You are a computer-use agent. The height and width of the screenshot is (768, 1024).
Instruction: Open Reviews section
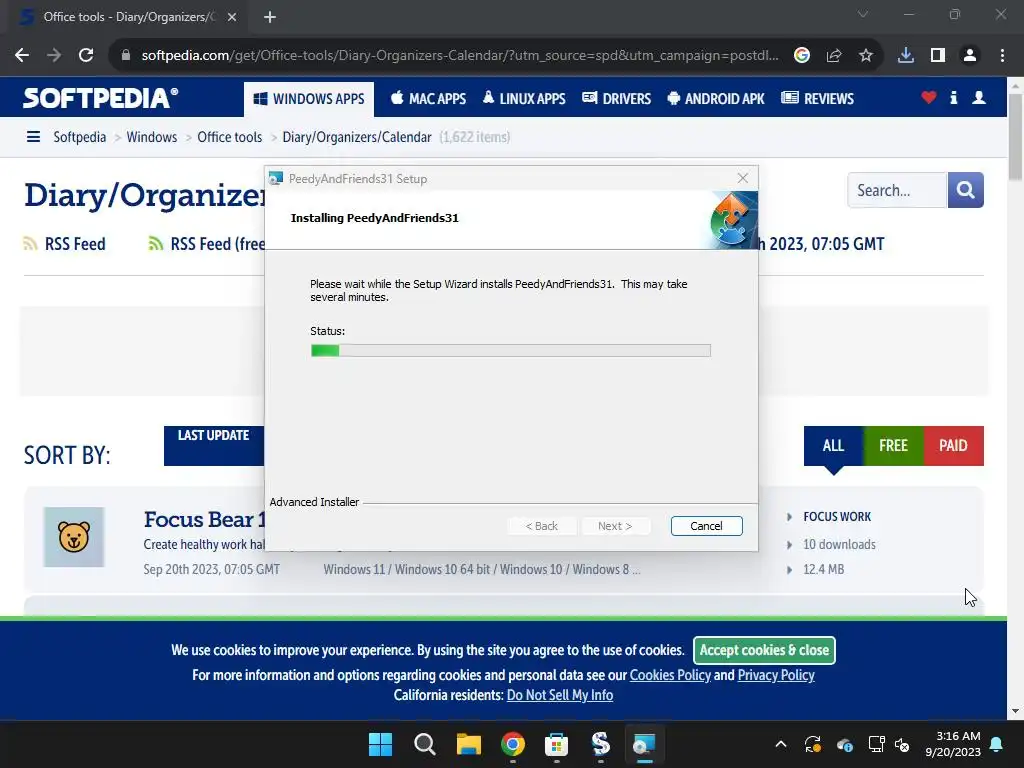click(x=818, y=99)
